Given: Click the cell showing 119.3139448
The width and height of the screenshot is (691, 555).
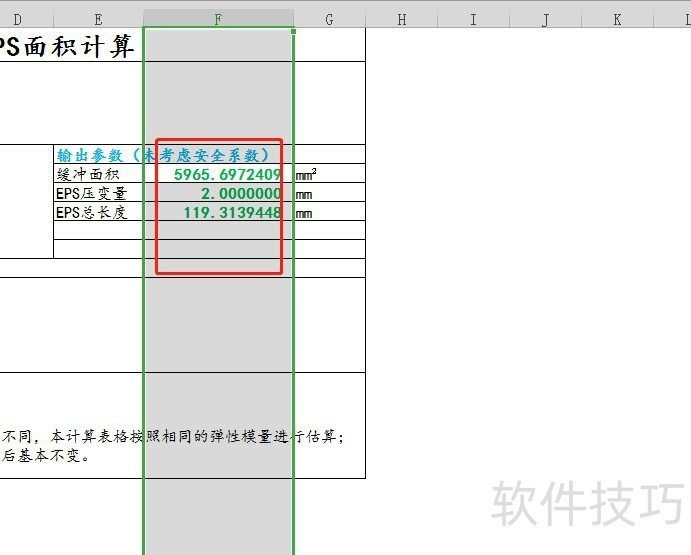Looking at the screenshot, I should [232, 212].
